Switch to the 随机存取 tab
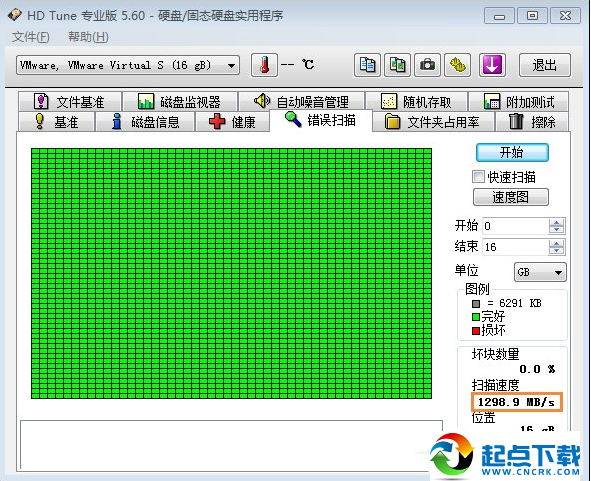The height and width of the screenshot is (481, 591). (416, 101)
